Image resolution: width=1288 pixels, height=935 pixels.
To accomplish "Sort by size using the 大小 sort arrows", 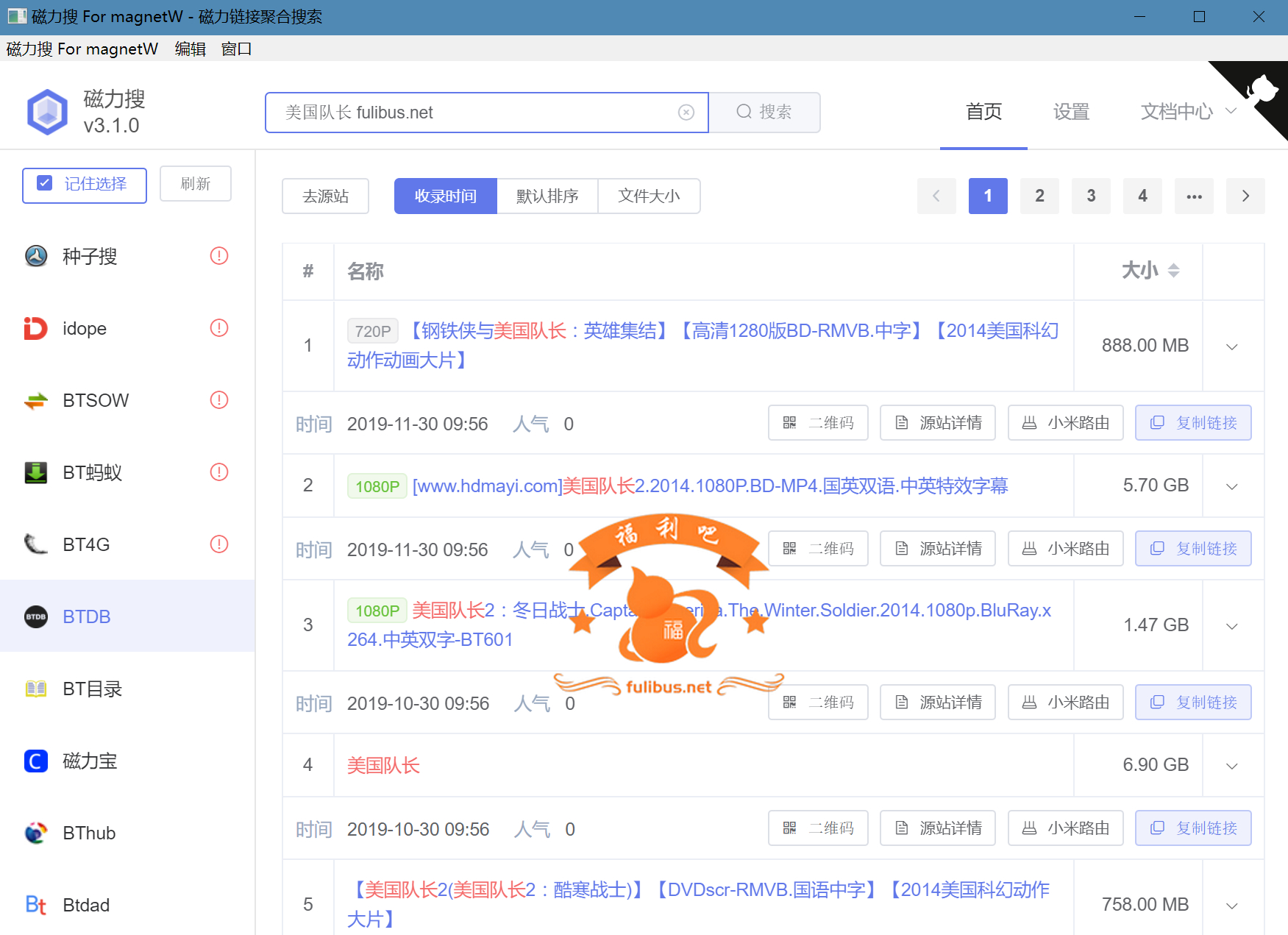I will 1174,271.
